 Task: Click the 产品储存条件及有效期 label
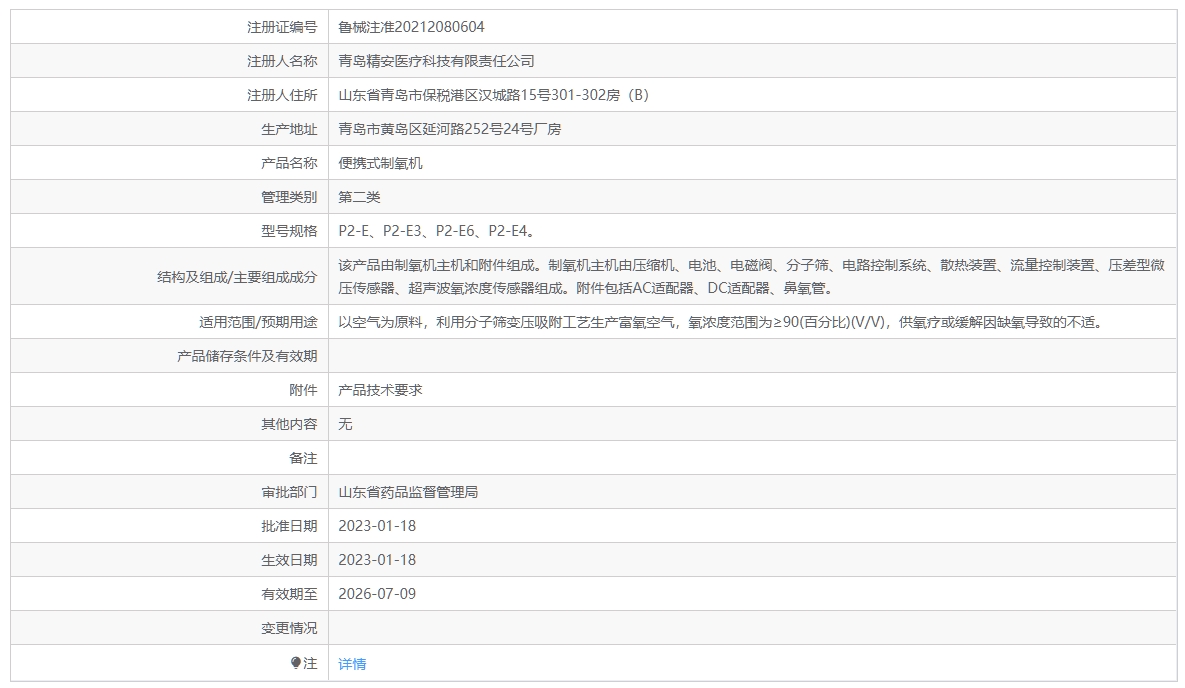pyautogui.click(x=247, y=356)
